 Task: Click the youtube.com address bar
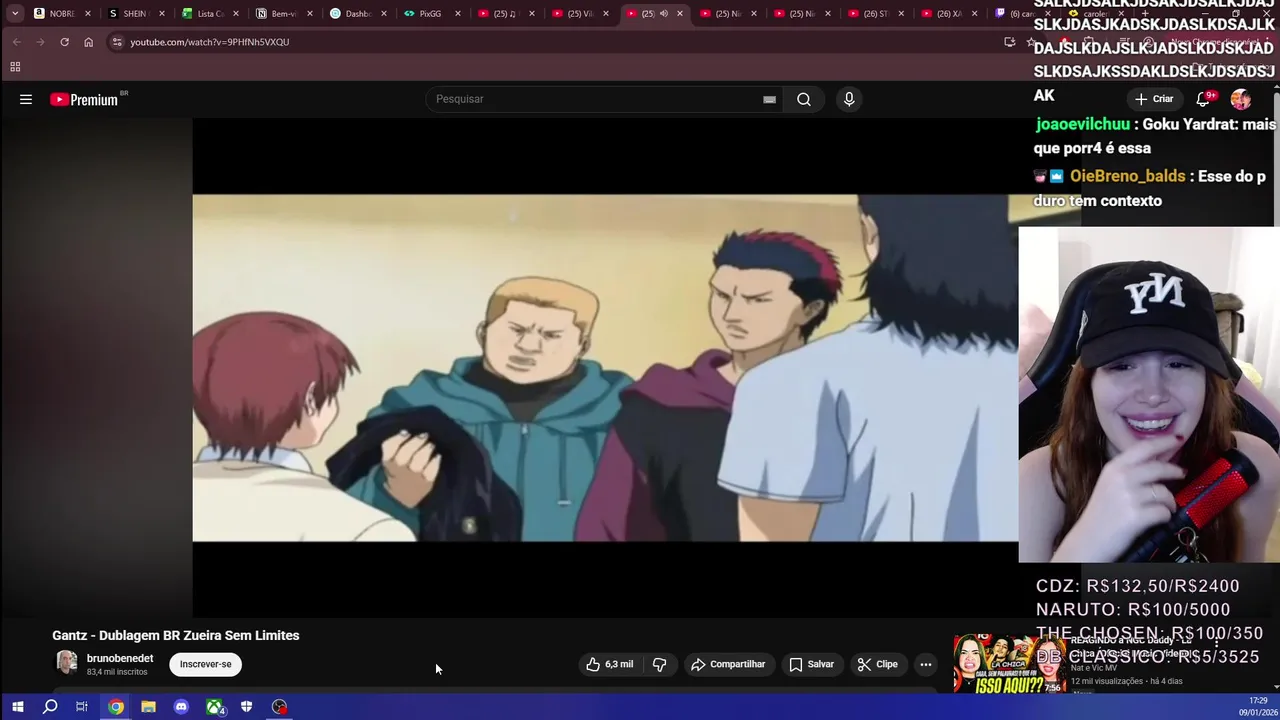[x=560, y=42]
